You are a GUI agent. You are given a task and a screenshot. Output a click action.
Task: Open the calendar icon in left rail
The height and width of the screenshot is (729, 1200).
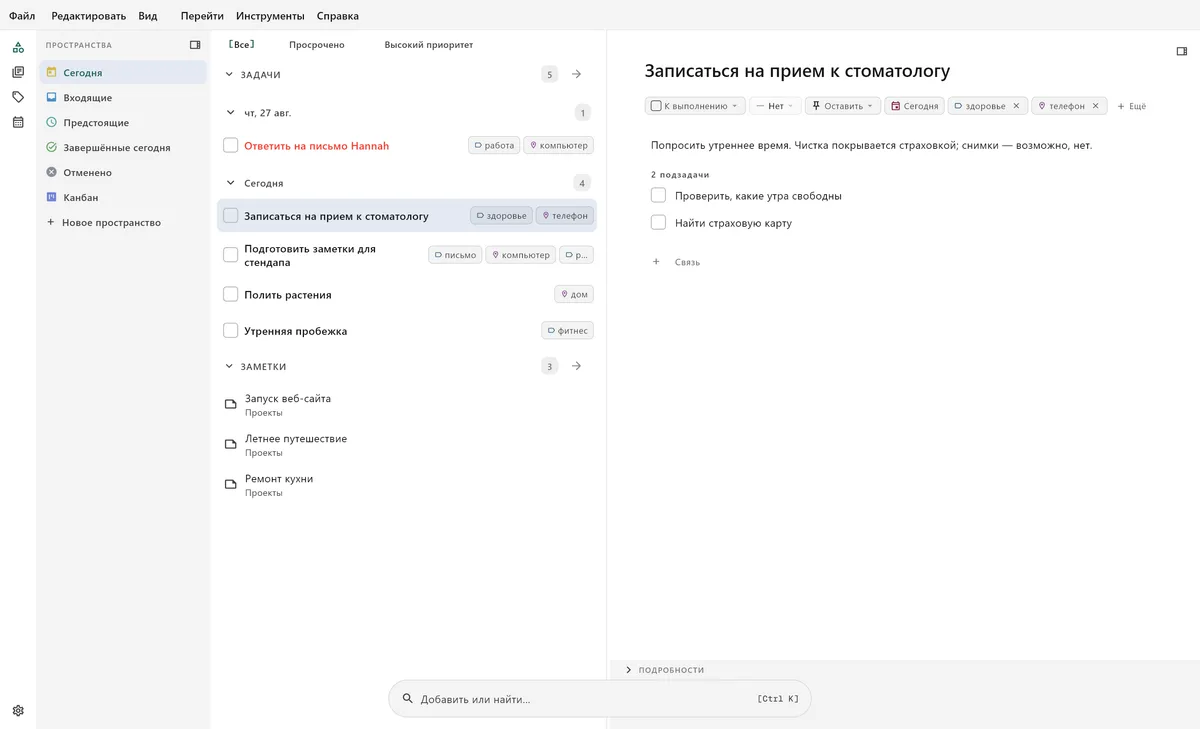[x=18, y=122]
